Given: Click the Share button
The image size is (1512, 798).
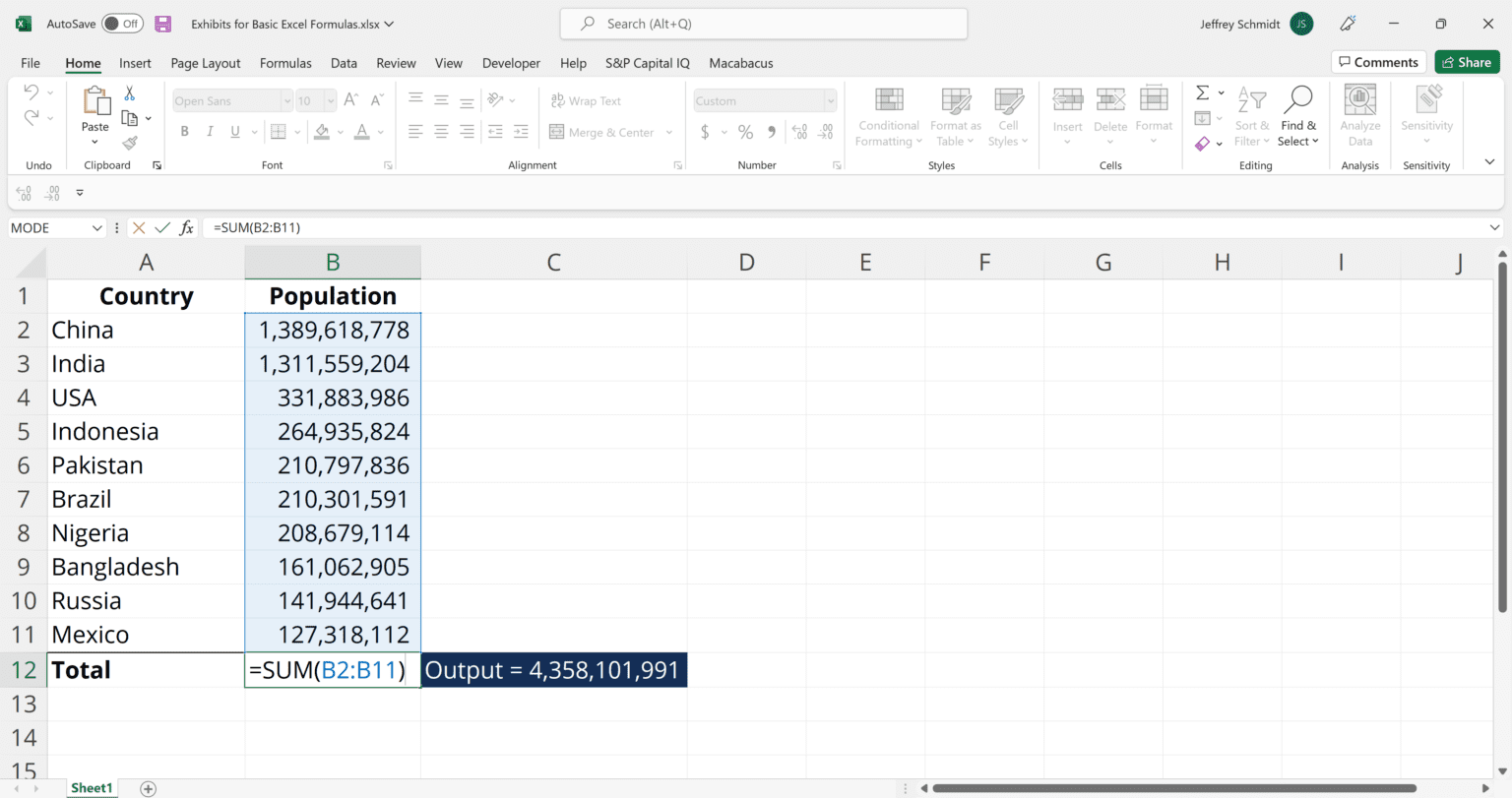Looking at the screenshot, I should tap(1467, 61).
